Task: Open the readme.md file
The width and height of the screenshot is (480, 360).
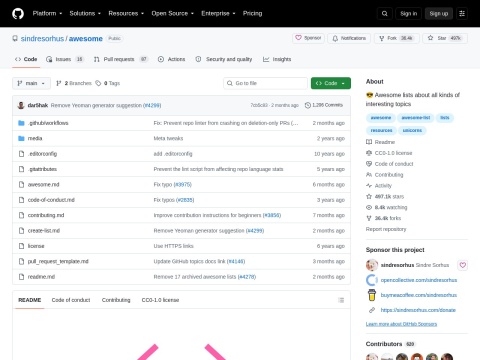Action: coord(41,277)
